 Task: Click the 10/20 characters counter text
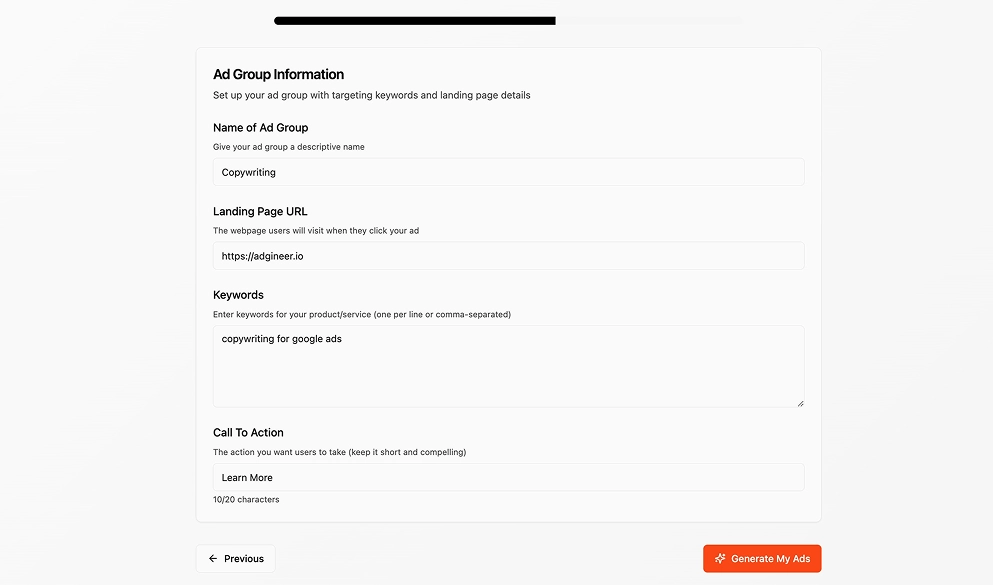246,499
